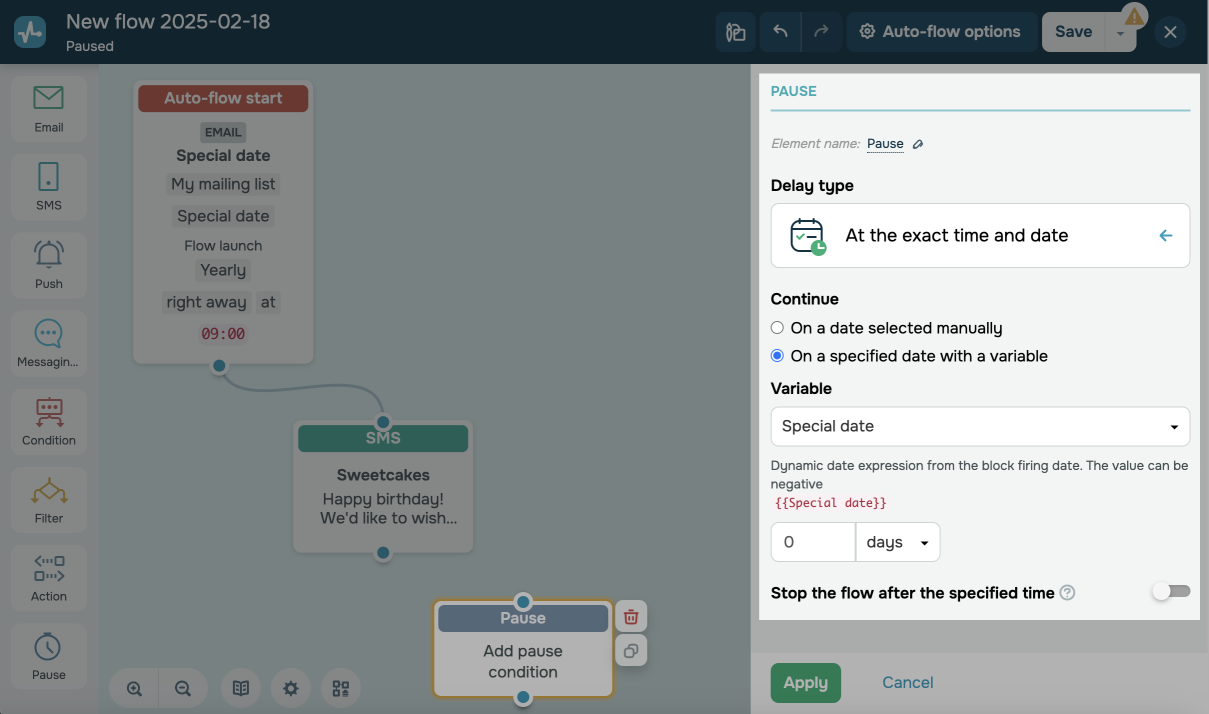Image resolution: width=1209 pixels, height=714 pixels.
Task: Click the app logo in the header
Action: [x=30, y=32]
